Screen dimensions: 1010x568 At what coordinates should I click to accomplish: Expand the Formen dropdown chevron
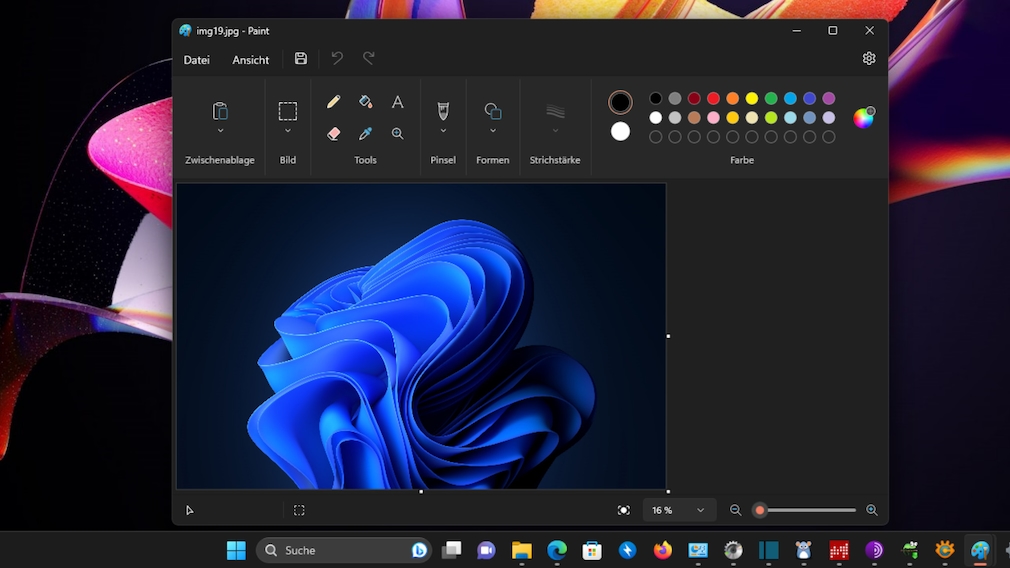(x=493, y=131)
